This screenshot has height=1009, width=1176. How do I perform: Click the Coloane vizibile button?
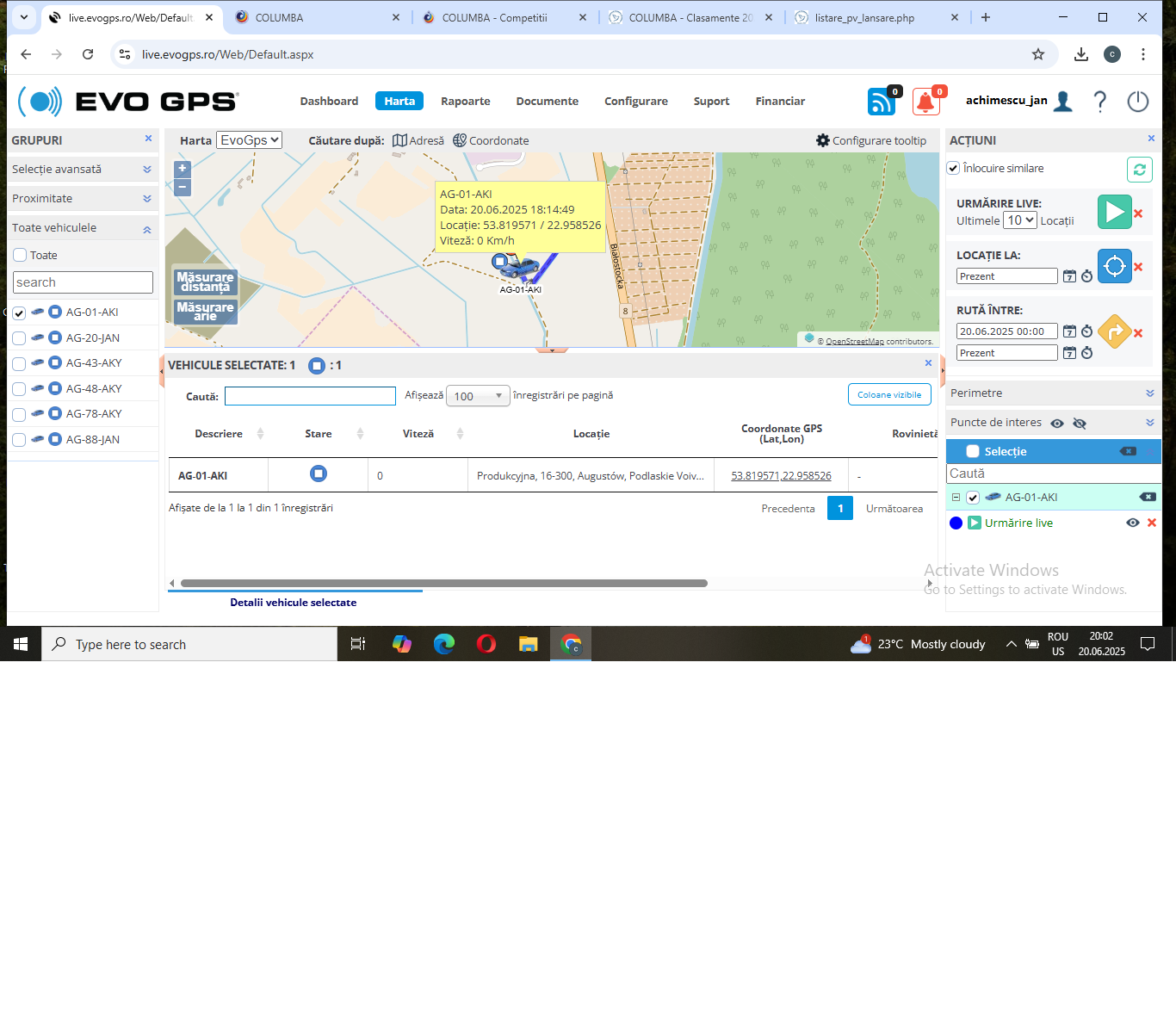click(x=888, y=394)
